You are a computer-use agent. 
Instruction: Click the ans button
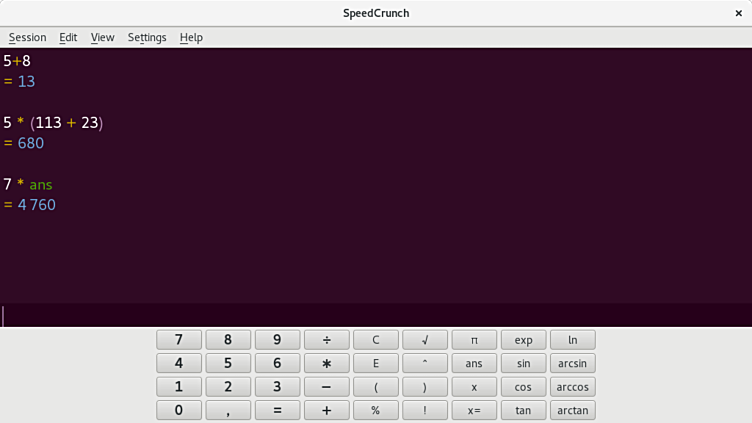point(474,364)
